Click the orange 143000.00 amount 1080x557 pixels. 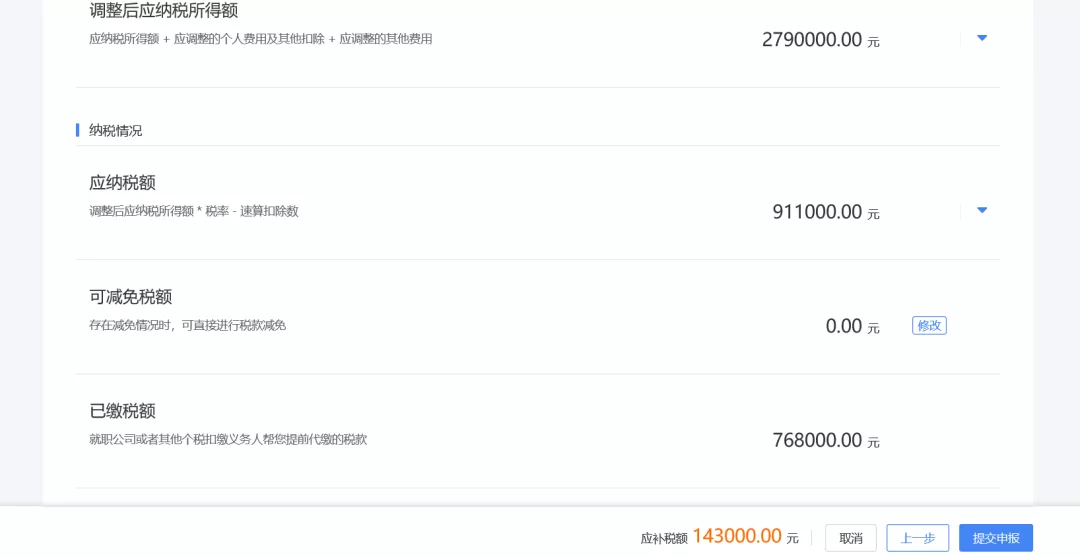736,536
